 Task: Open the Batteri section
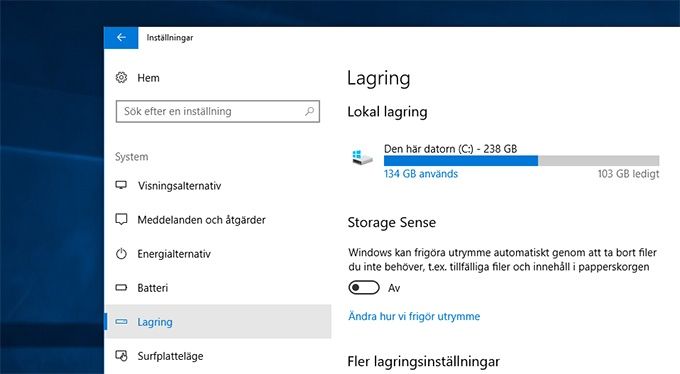(x=152, y=288)
